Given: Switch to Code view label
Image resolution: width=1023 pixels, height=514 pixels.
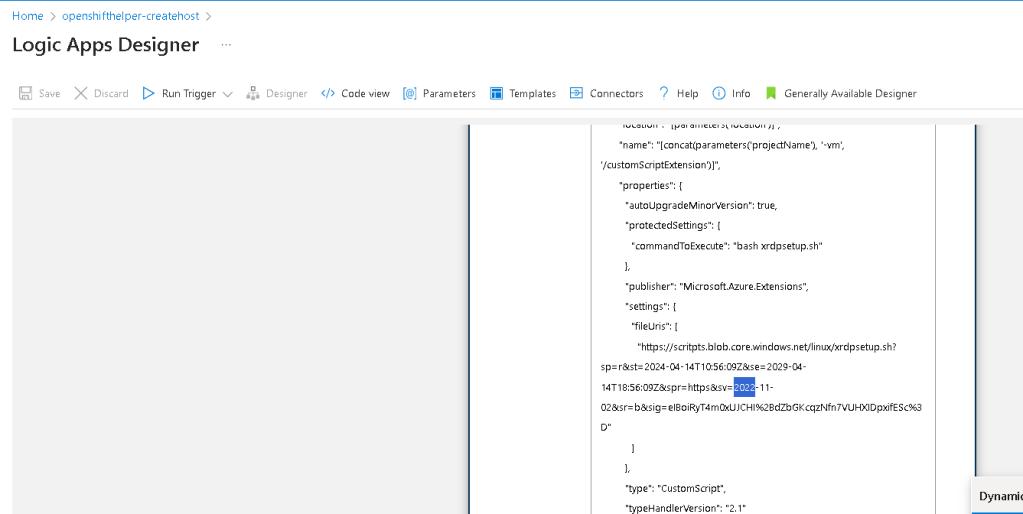Looking at the screenshot, I should (x=365, y=93).
